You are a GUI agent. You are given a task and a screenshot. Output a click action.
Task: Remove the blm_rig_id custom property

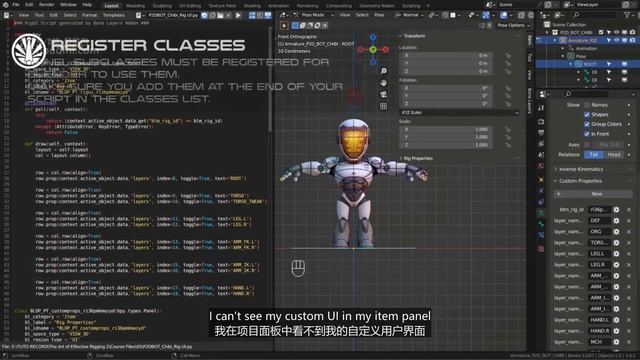629,209
